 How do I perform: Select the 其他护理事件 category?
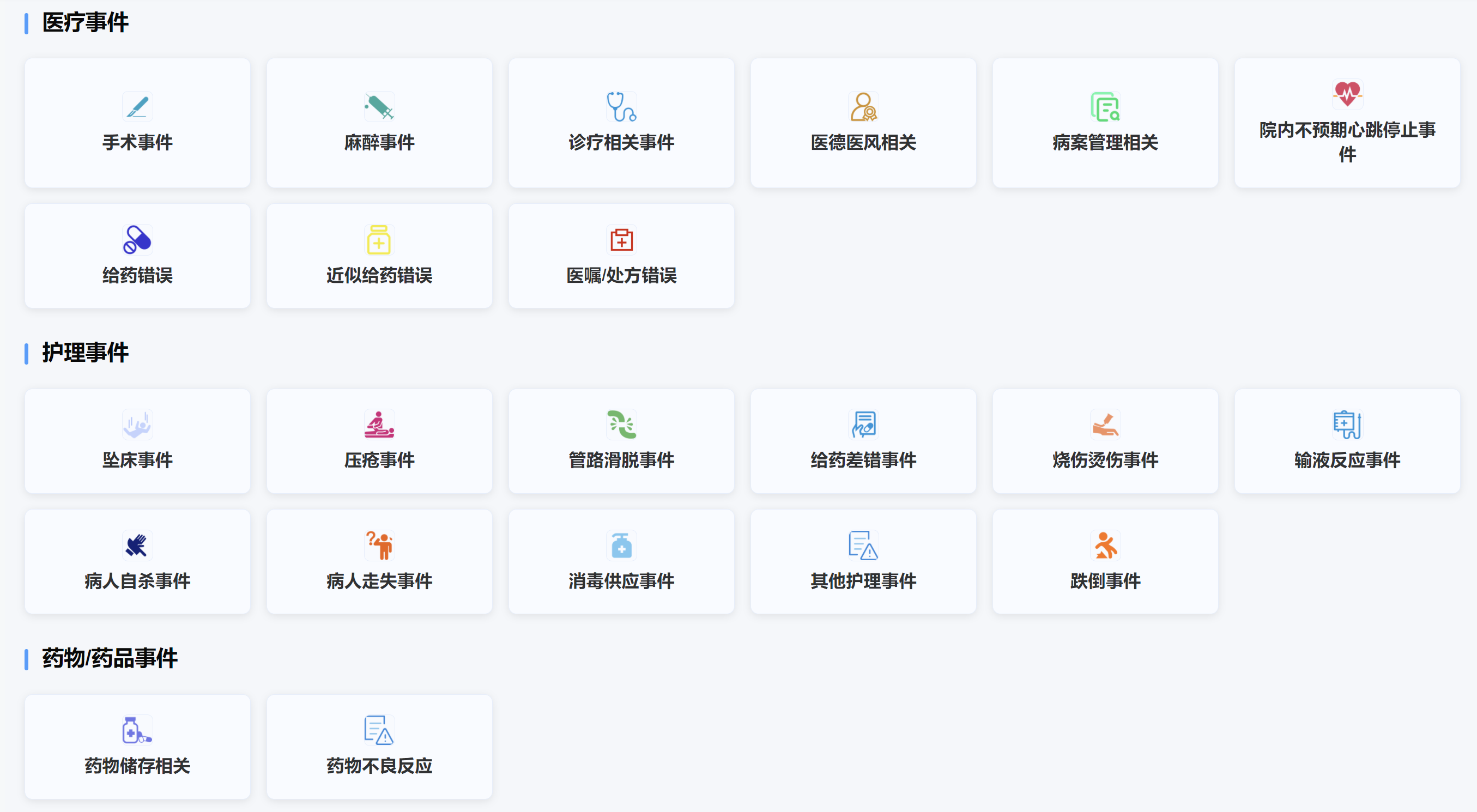[x=863, y=561]
